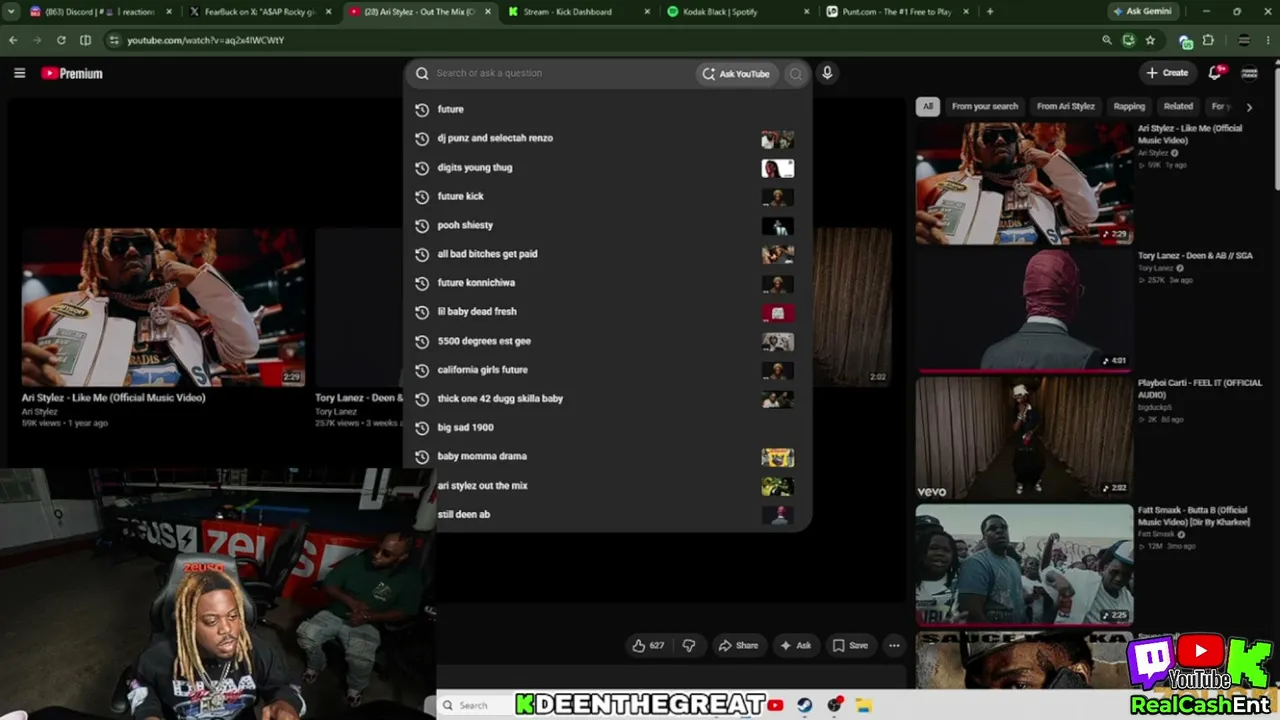Switch to Kodak Black Spotify tab
1280x720 pixels.
tap(738, 12)
